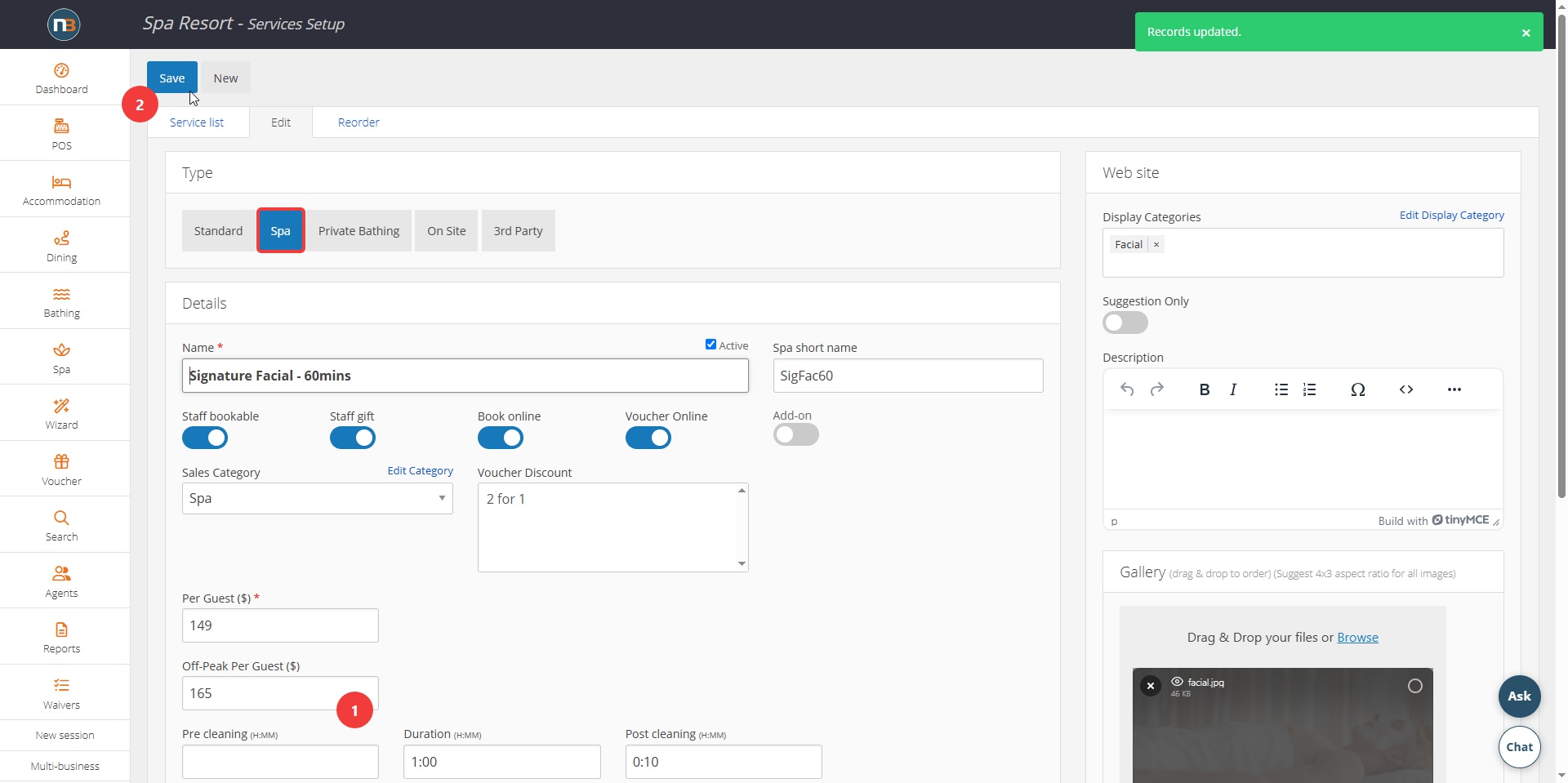The image size is (1568, 783).
Task: Focus the Post cleaning field
Action: point(724,762)
